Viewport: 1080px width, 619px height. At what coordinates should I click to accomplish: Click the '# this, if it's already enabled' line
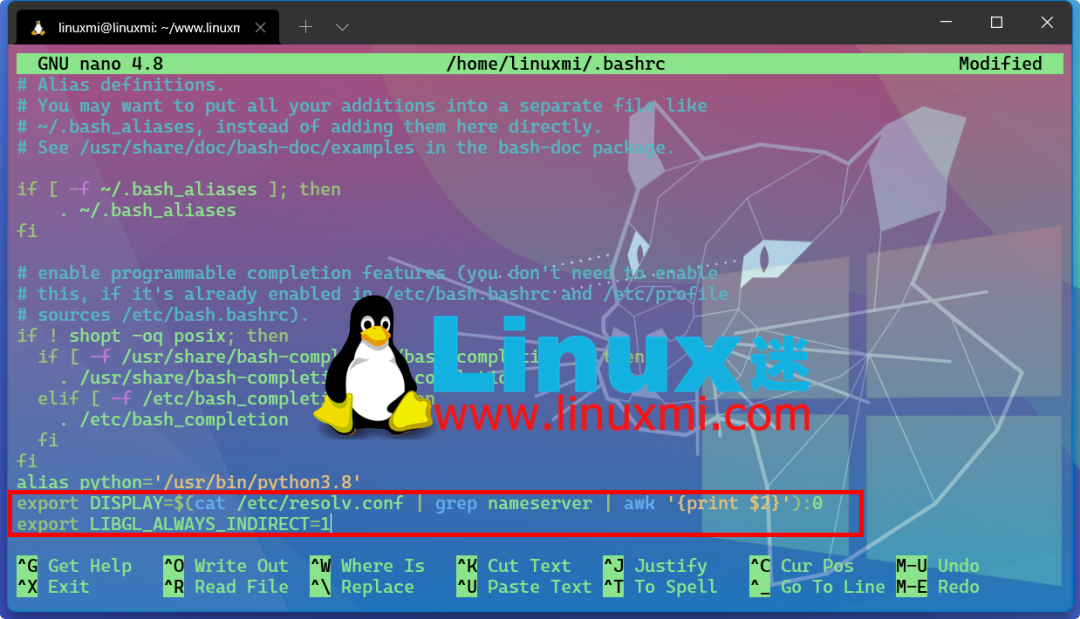tap(372, 294)
